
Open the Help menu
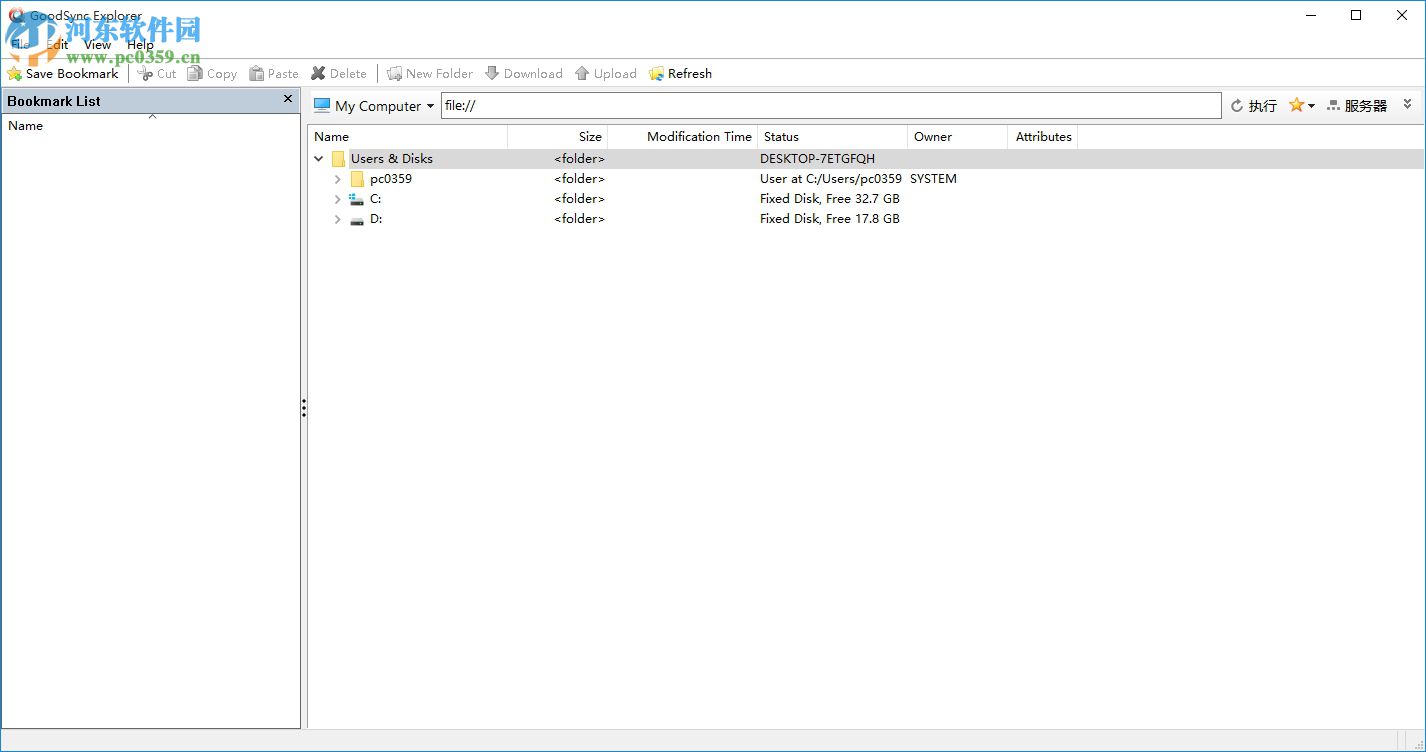tap(140, 44)
